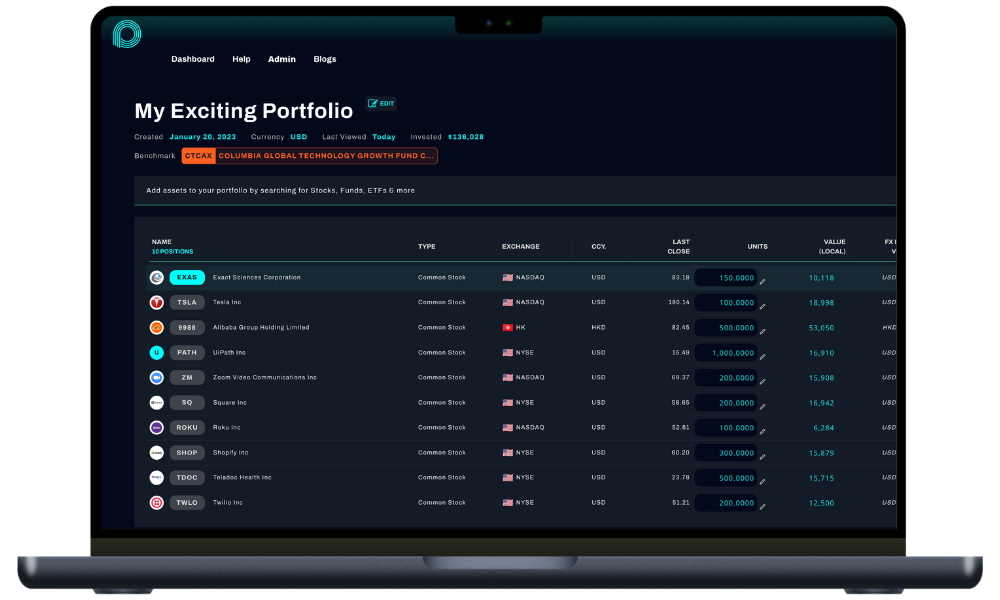Edit units pencil icon for 9988
This screenshot has height=600, width=1000.
pyautogui.click(x=762, y=332)
